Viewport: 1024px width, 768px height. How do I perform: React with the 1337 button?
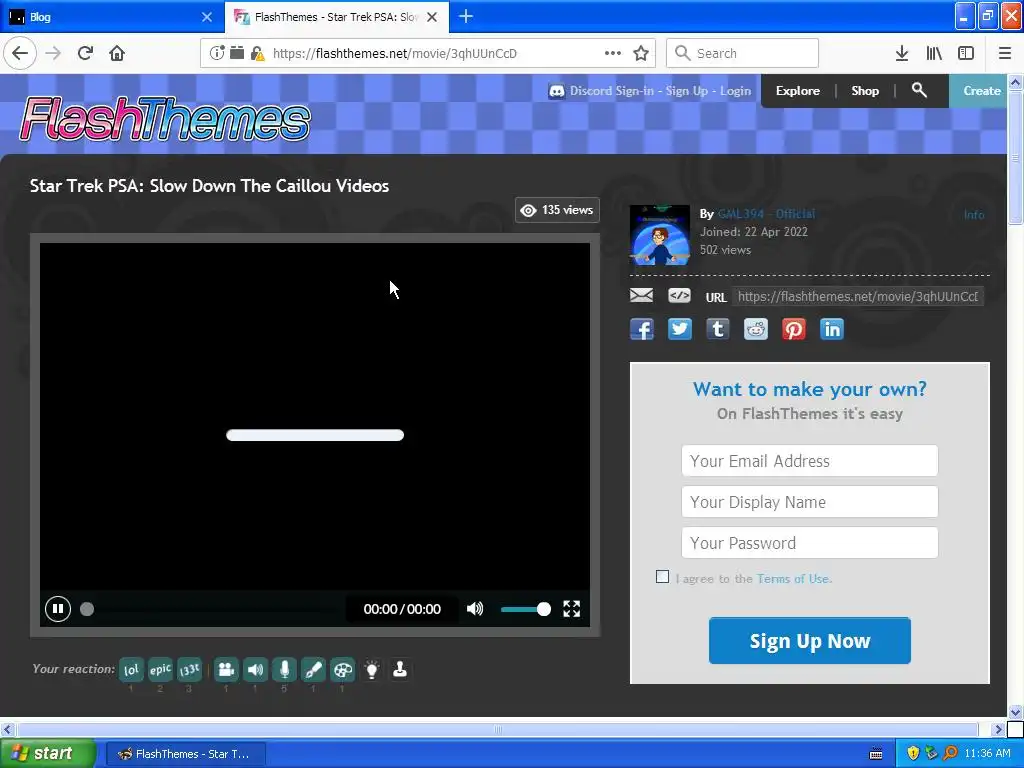189,669
